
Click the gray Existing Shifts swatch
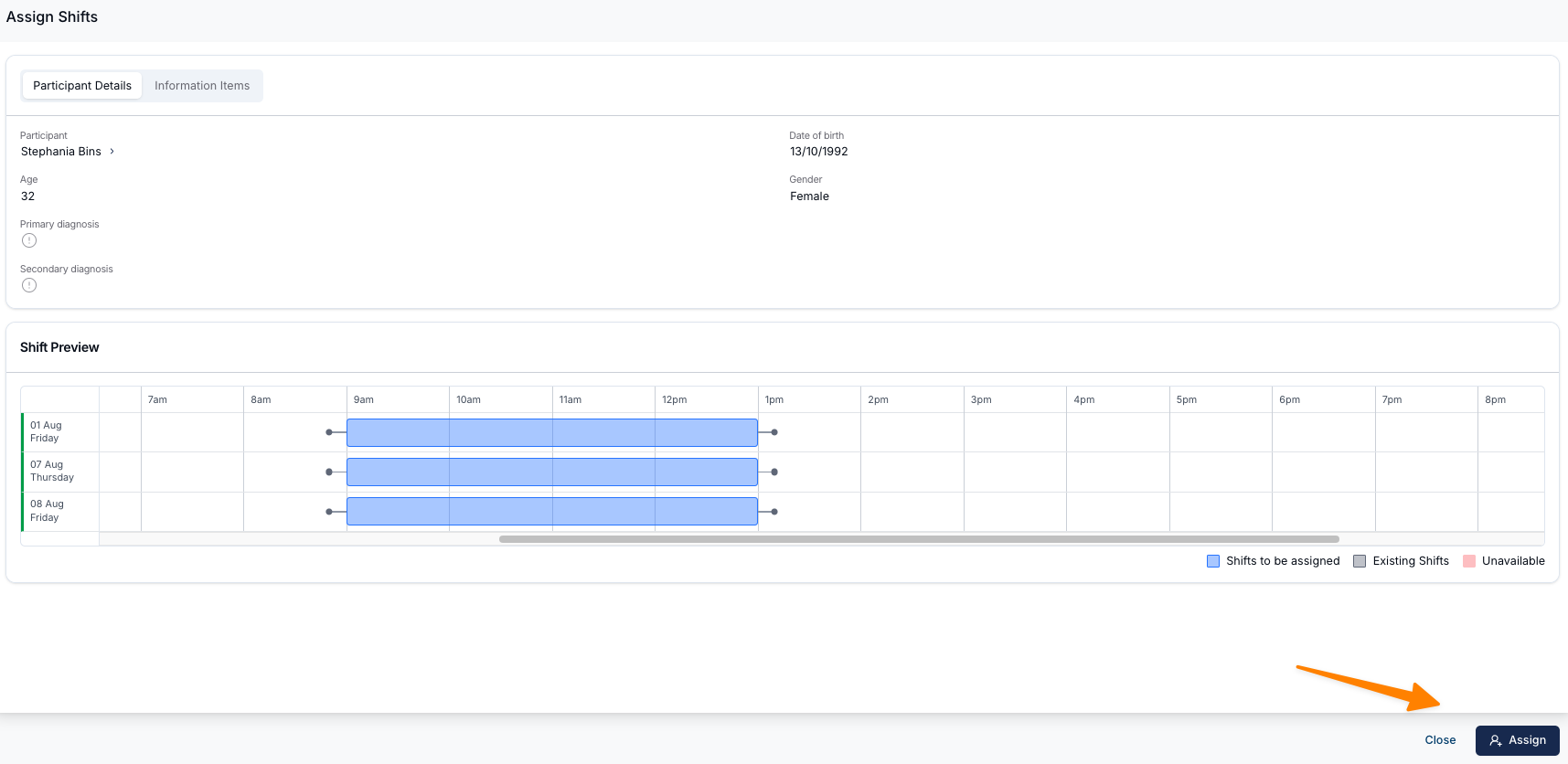(1360, 561)
